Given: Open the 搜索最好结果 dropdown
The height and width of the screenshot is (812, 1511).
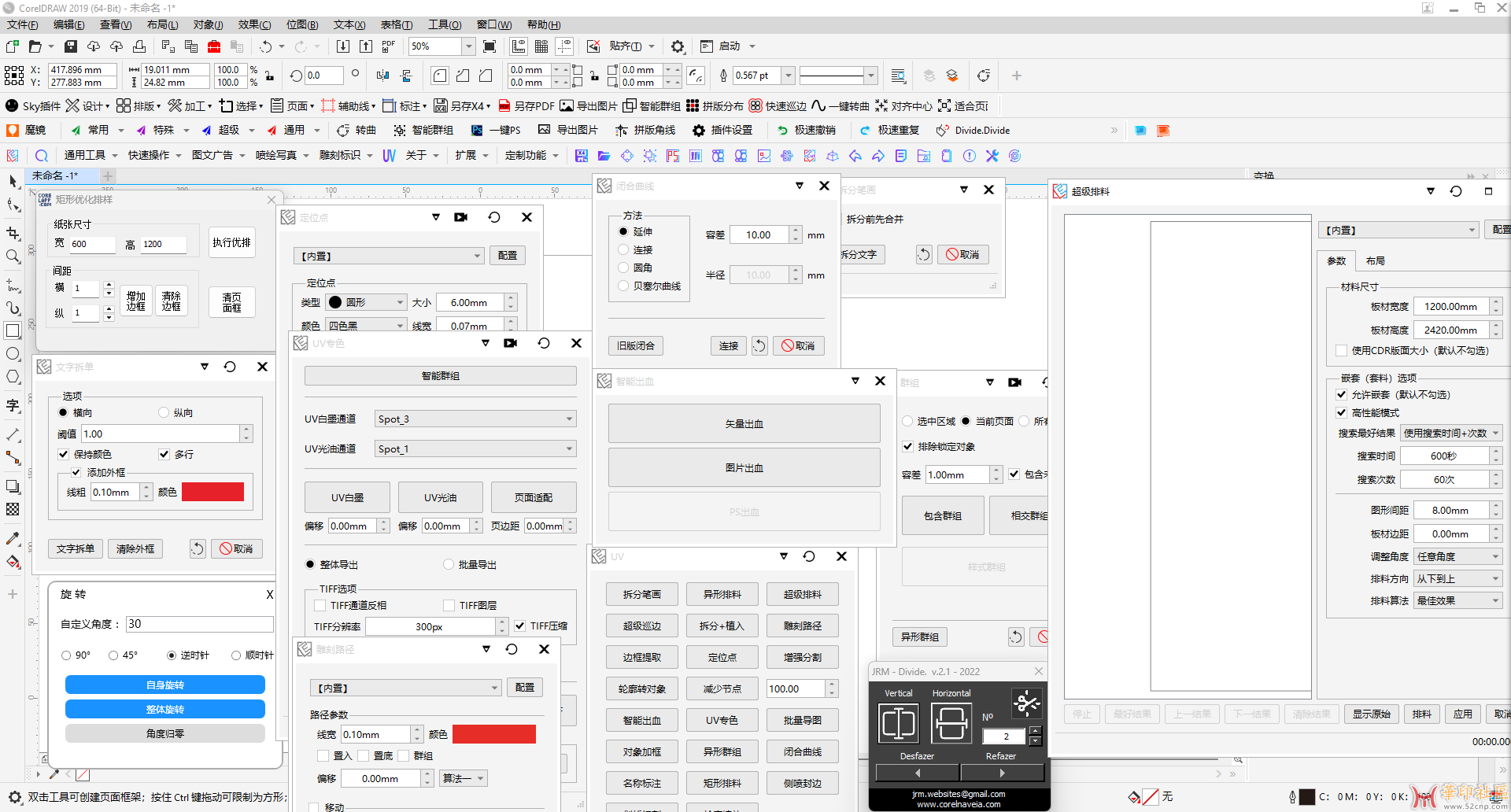Looking at the screenshot, I should 1451,433.
